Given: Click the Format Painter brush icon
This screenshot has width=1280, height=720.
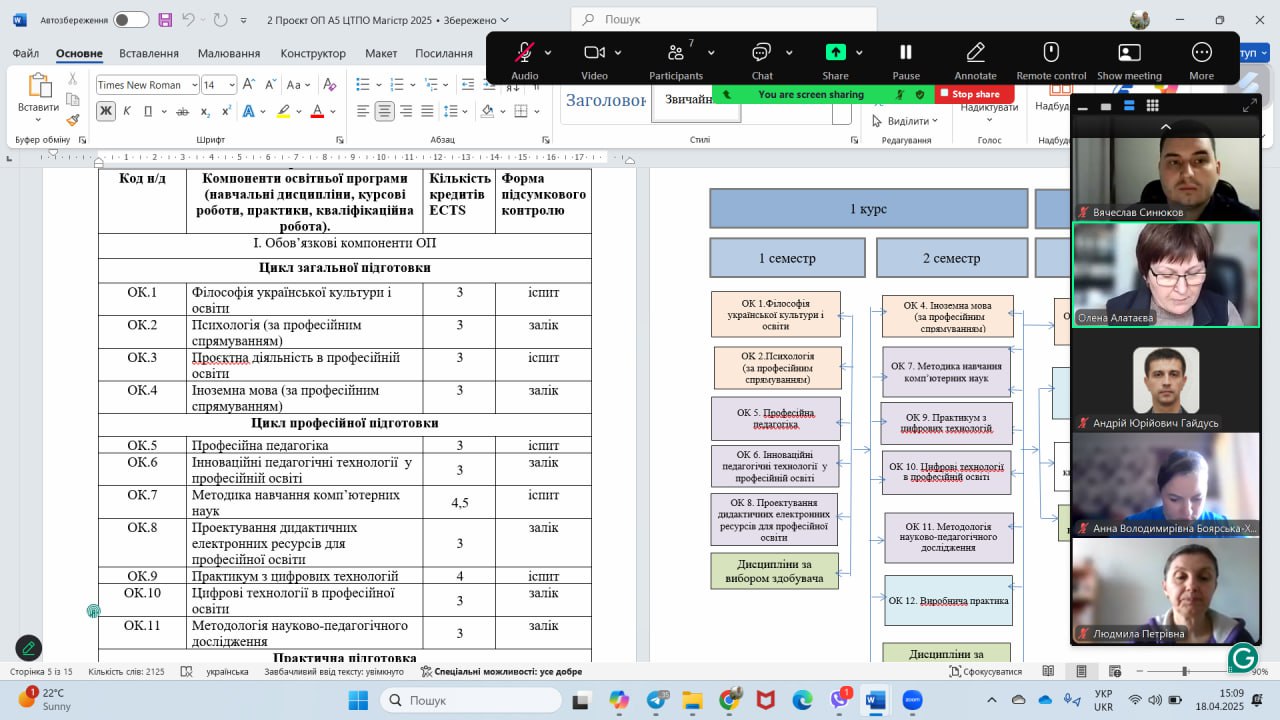Looking at the screenshot, I should tap(73, 120).
